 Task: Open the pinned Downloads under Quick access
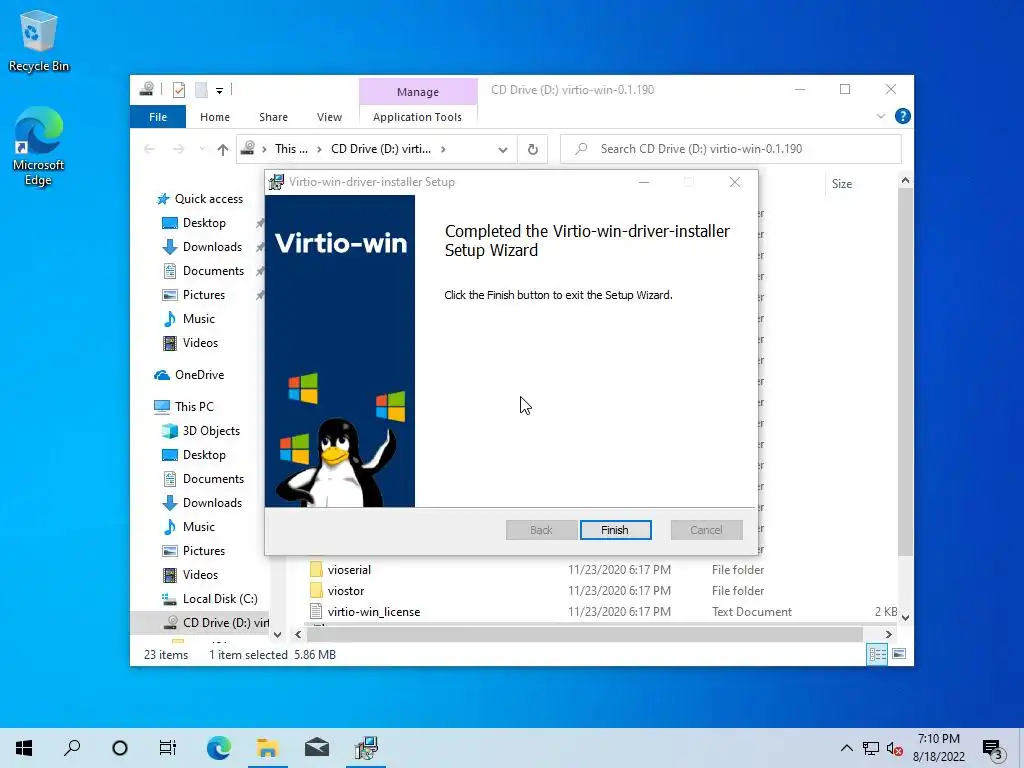(212, 247)
